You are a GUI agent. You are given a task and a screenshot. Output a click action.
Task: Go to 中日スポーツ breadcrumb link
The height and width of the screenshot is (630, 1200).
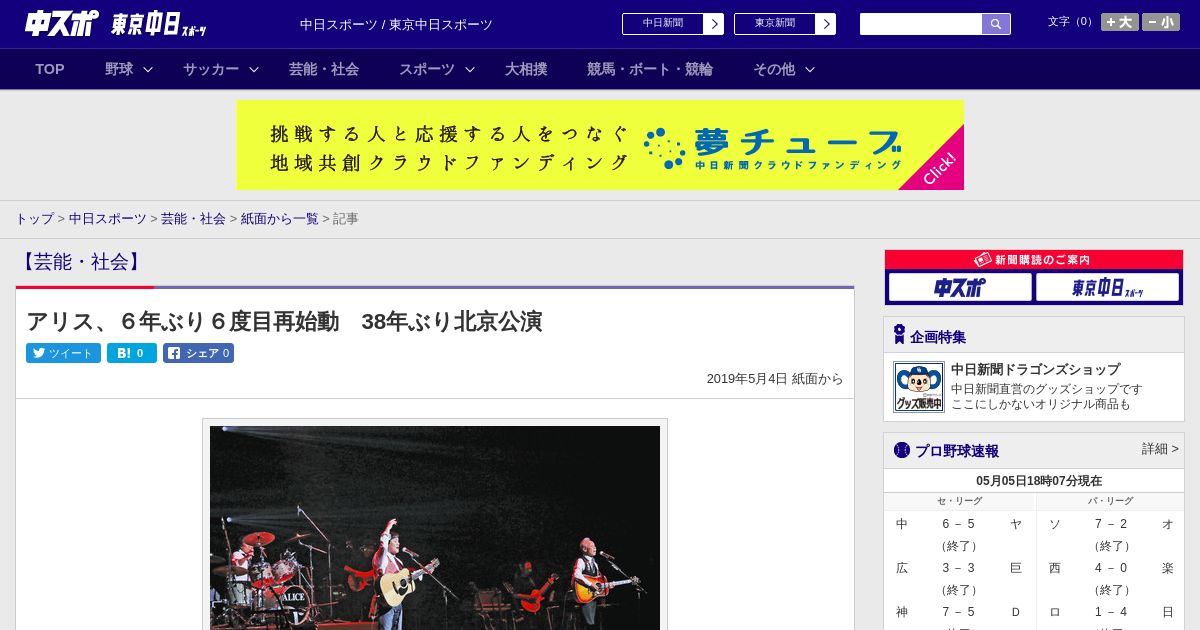[108, 218]
